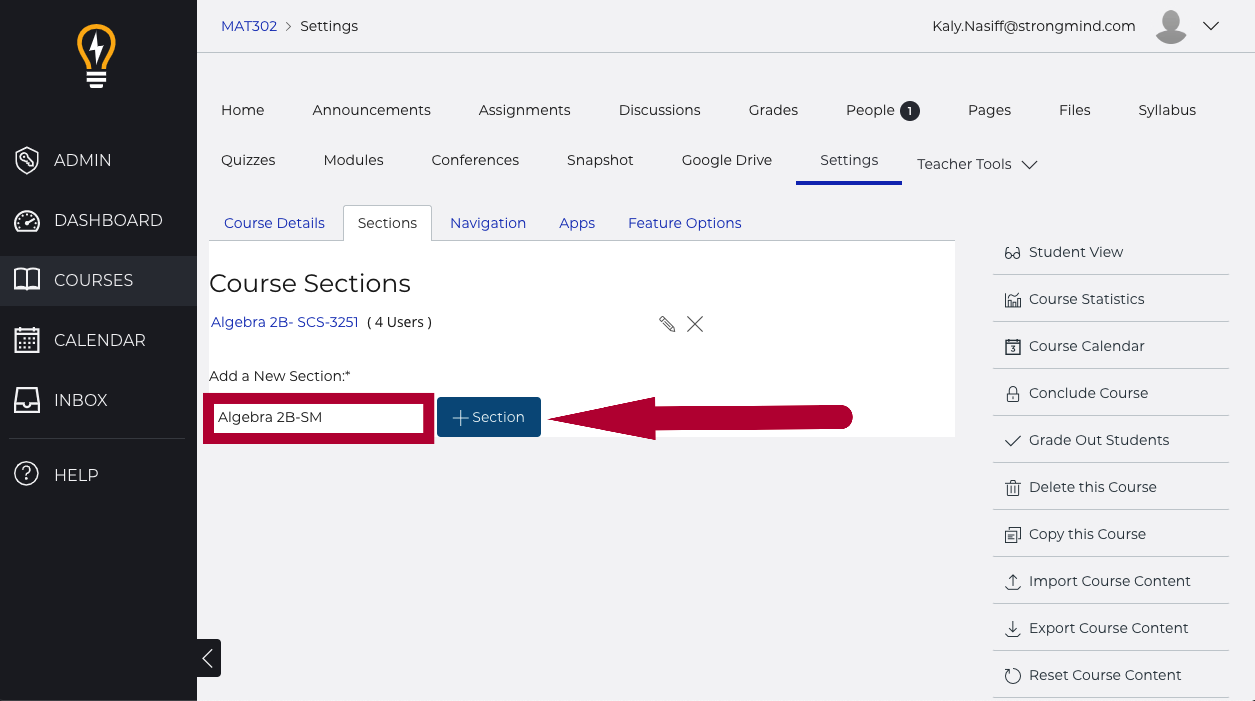Select the Sections tab
Viewport: 1255px width, 701px height.
point(387,223)
